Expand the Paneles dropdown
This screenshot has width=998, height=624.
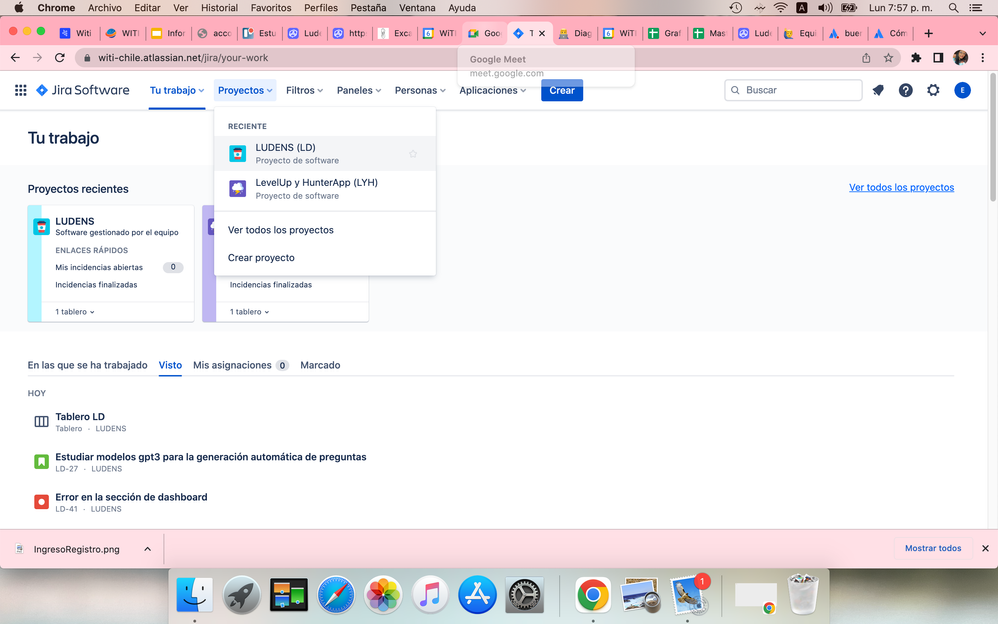tap(359, 90)
